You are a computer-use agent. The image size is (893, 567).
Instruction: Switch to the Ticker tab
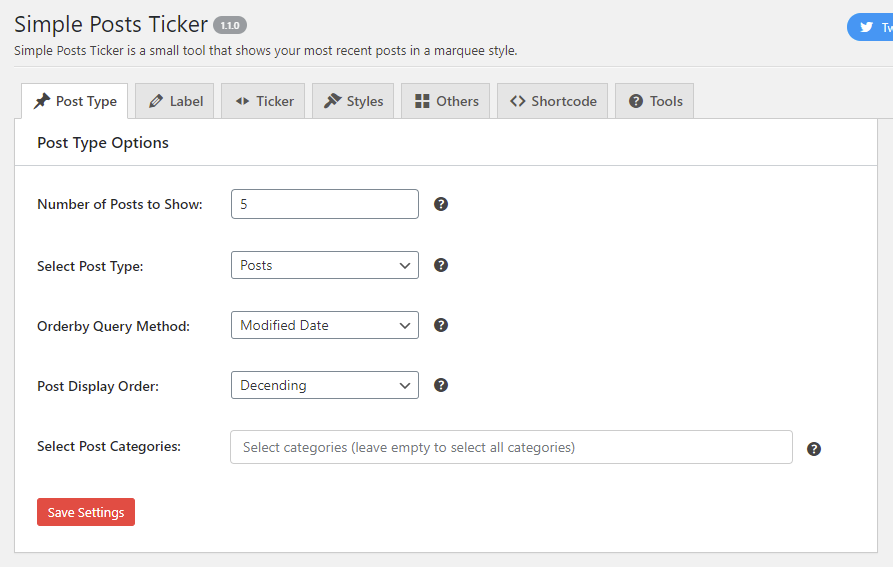(263, 101)
